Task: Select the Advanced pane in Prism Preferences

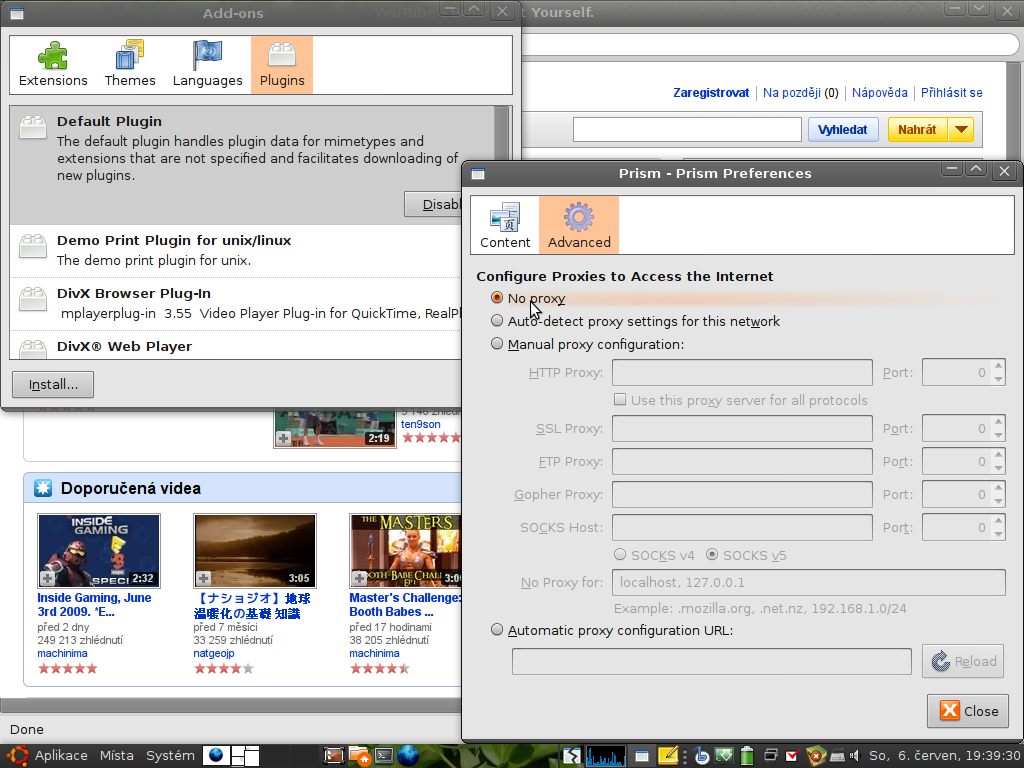Action: click(x=579, y=225)
